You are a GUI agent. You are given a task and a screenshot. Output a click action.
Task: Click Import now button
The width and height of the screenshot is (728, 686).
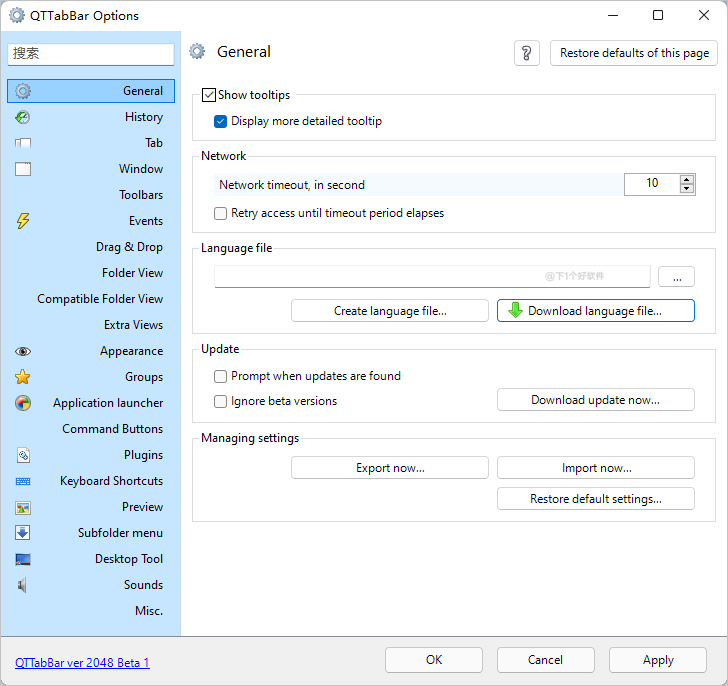point(596,467)
